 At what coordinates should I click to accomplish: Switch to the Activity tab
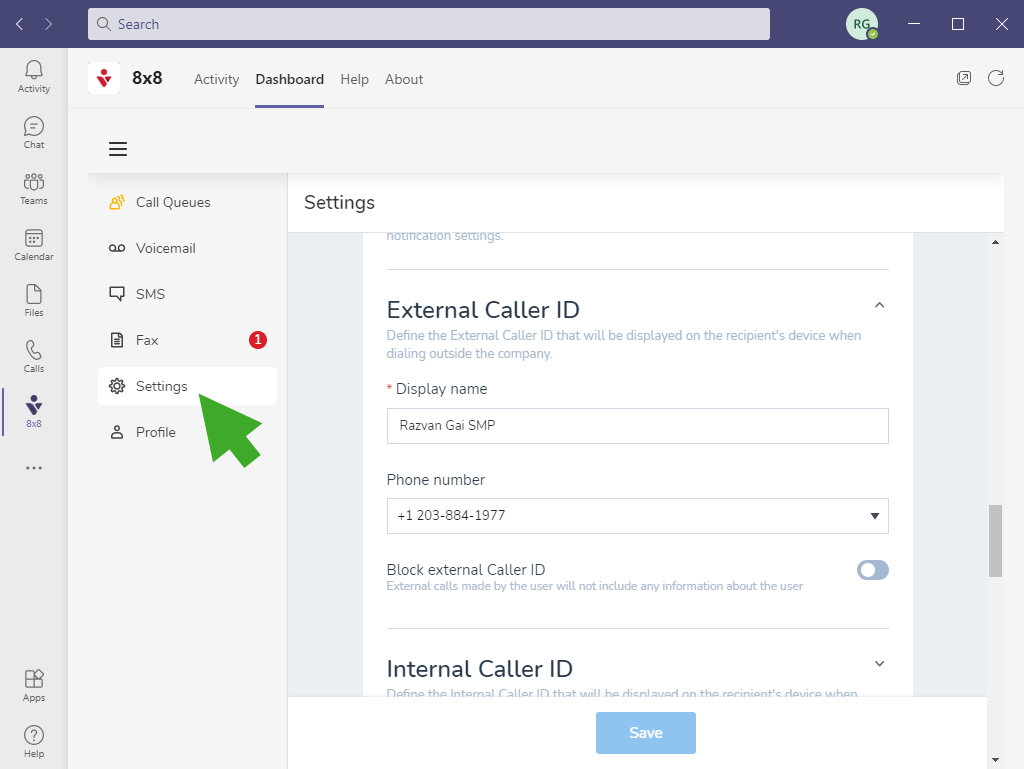pyautogui.click(x=216, y=79)
